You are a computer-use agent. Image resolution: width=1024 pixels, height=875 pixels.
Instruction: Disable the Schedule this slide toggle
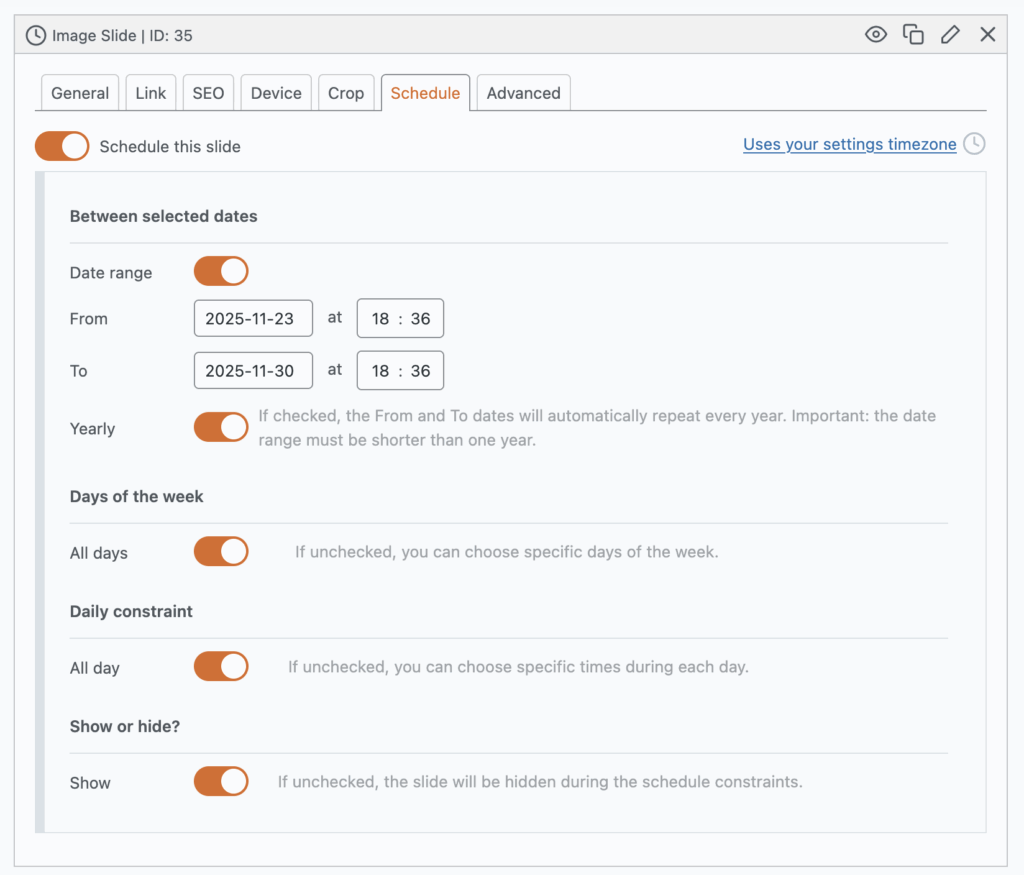tap(61, 146)
